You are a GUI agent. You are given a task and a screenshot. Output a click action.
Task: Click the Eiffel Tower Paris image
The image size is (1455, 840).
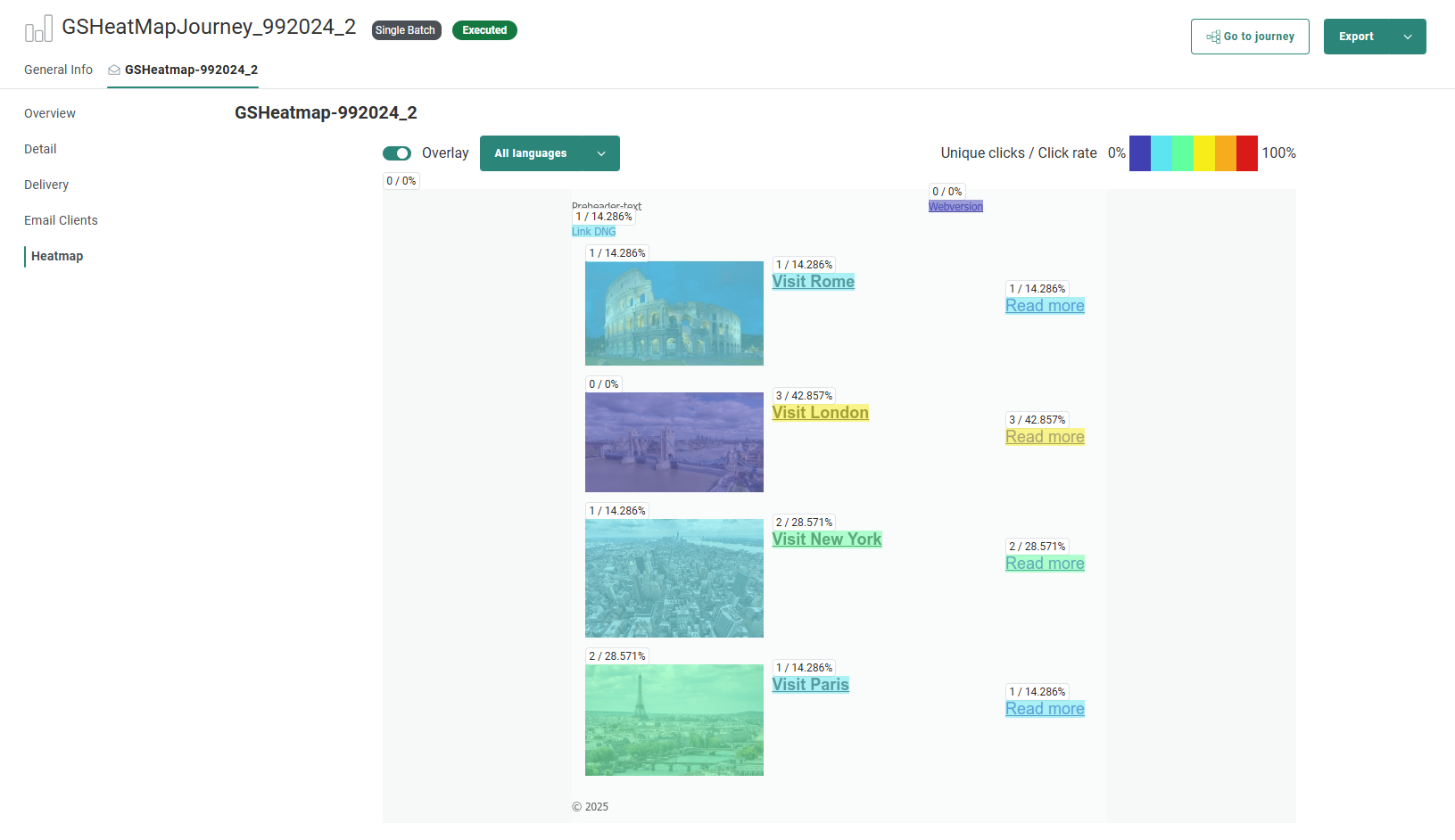pyautogui.click(x=674, y=720)
